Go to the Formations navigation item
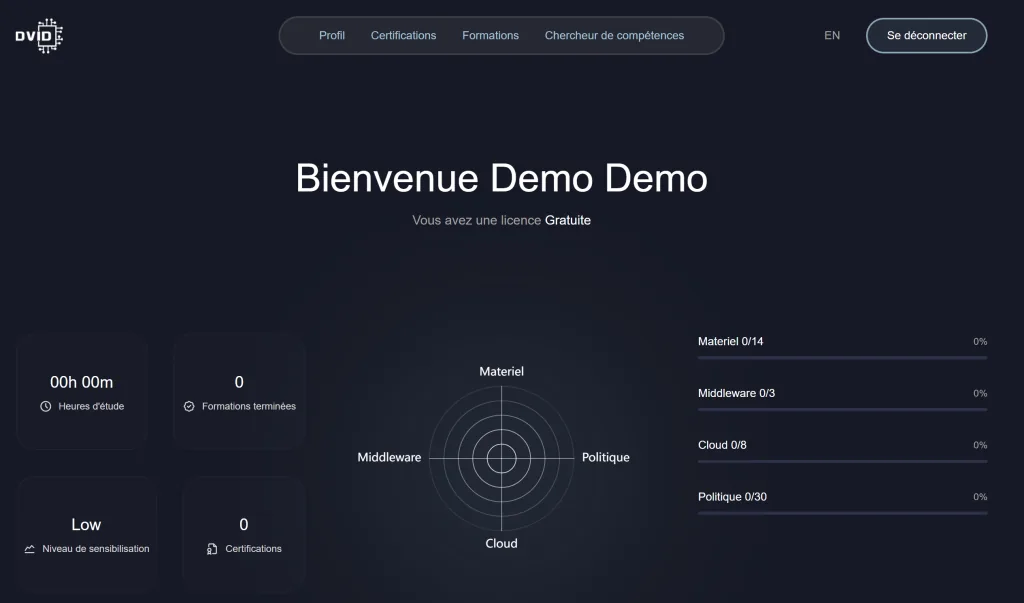The height and width of the screenshot is (603, 1024). click(x=490, y=35)
